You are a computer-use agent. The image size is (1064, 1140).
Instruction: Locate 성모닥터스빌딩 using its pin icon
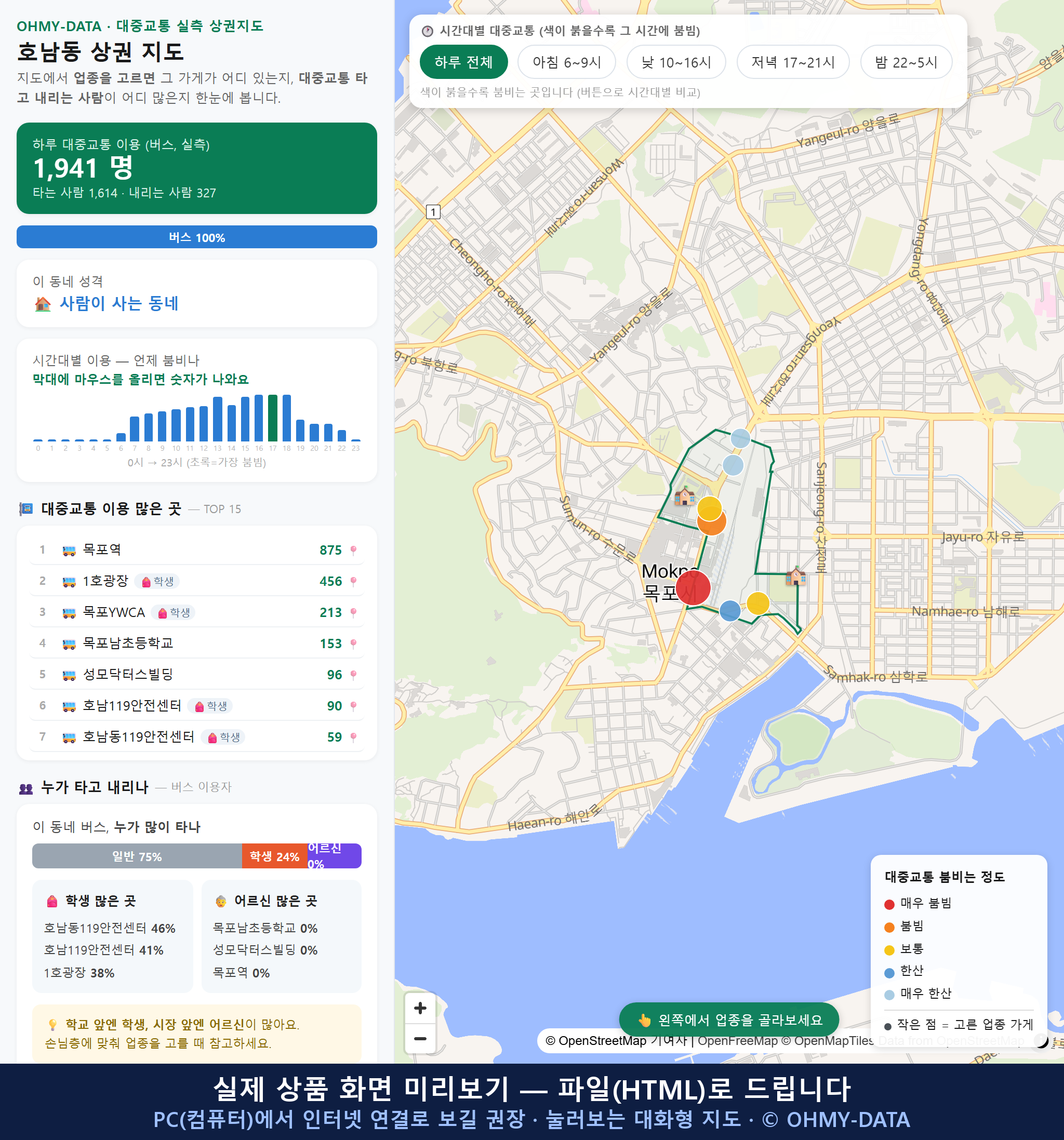[353, 675]
